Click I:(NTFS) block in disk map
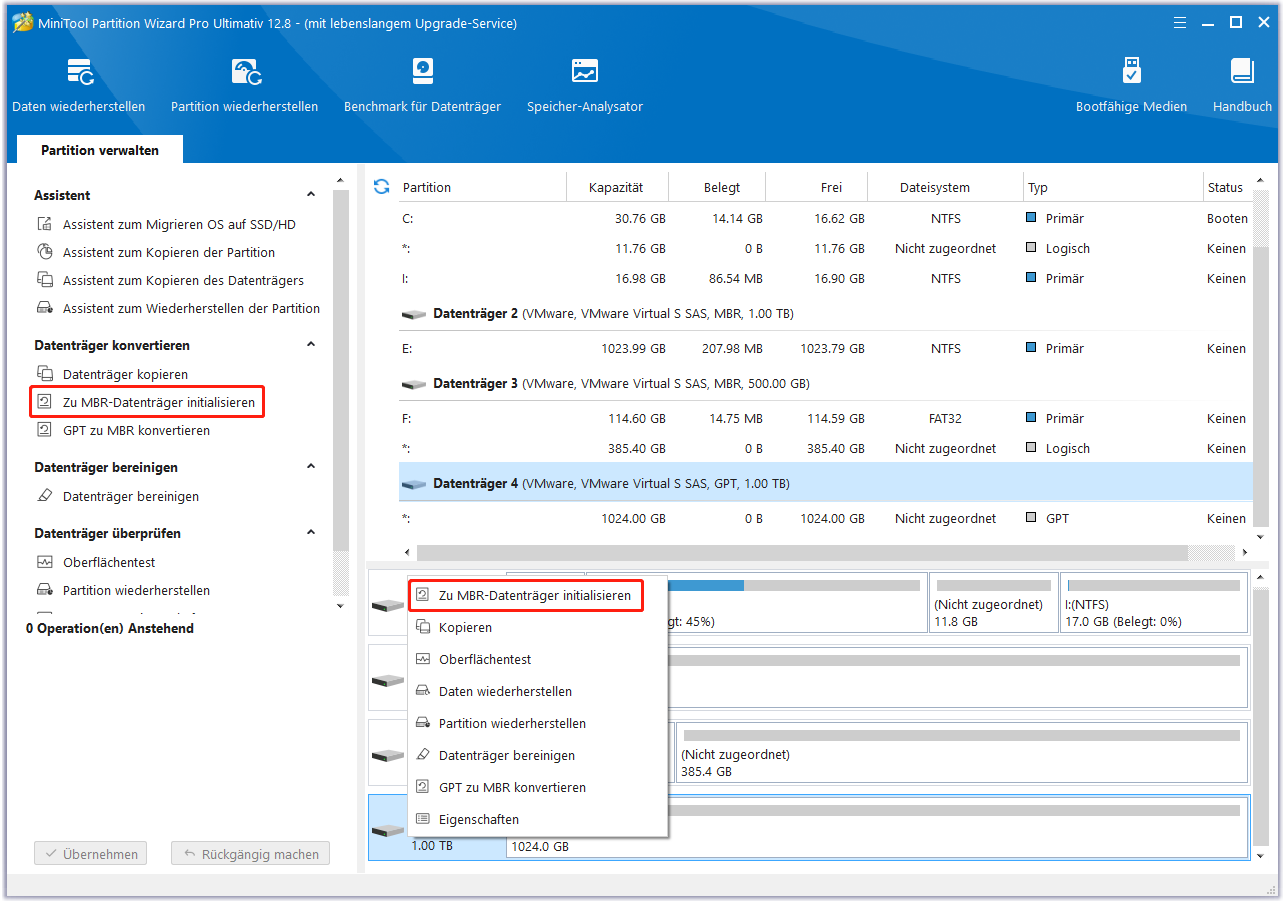The image size is (1284, 903). point(1154,603)
